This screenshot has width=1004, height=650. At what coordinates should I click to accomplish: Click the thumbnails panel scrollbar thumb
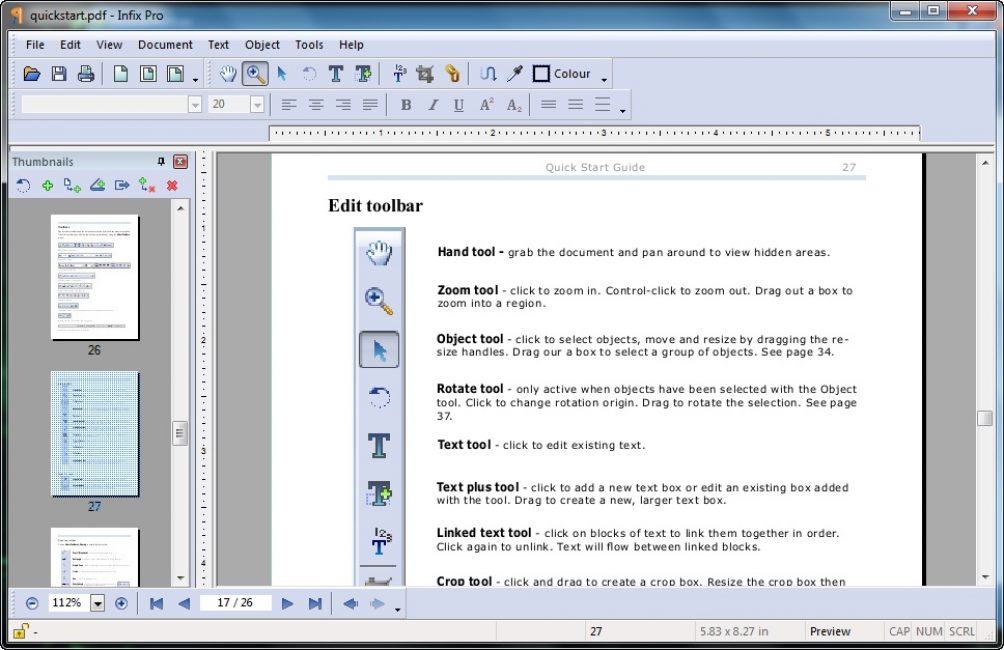click(180, 434)
